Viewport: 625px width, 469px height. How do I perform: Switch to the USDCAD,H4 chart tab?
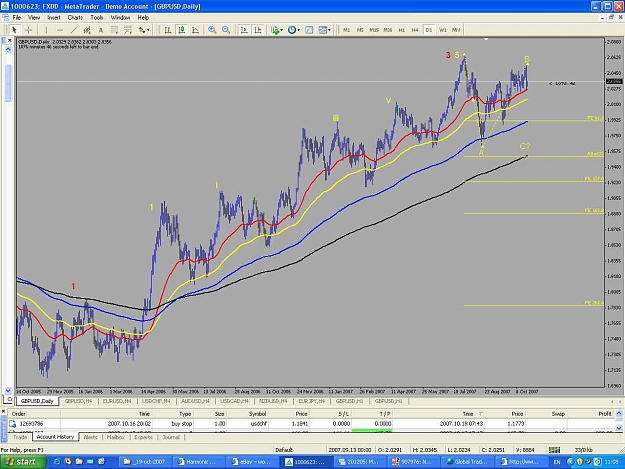234,401
